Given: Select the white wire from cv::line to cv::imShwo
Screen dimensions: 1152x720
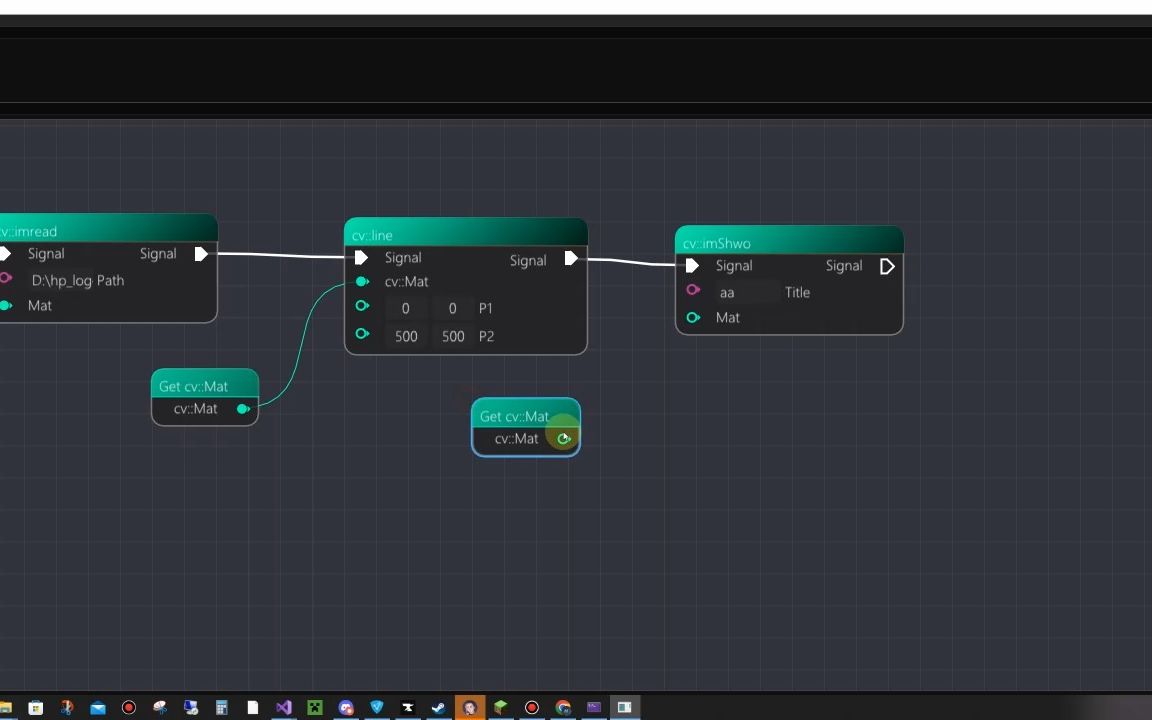Looking at the screenshot, I should point(632,262).
